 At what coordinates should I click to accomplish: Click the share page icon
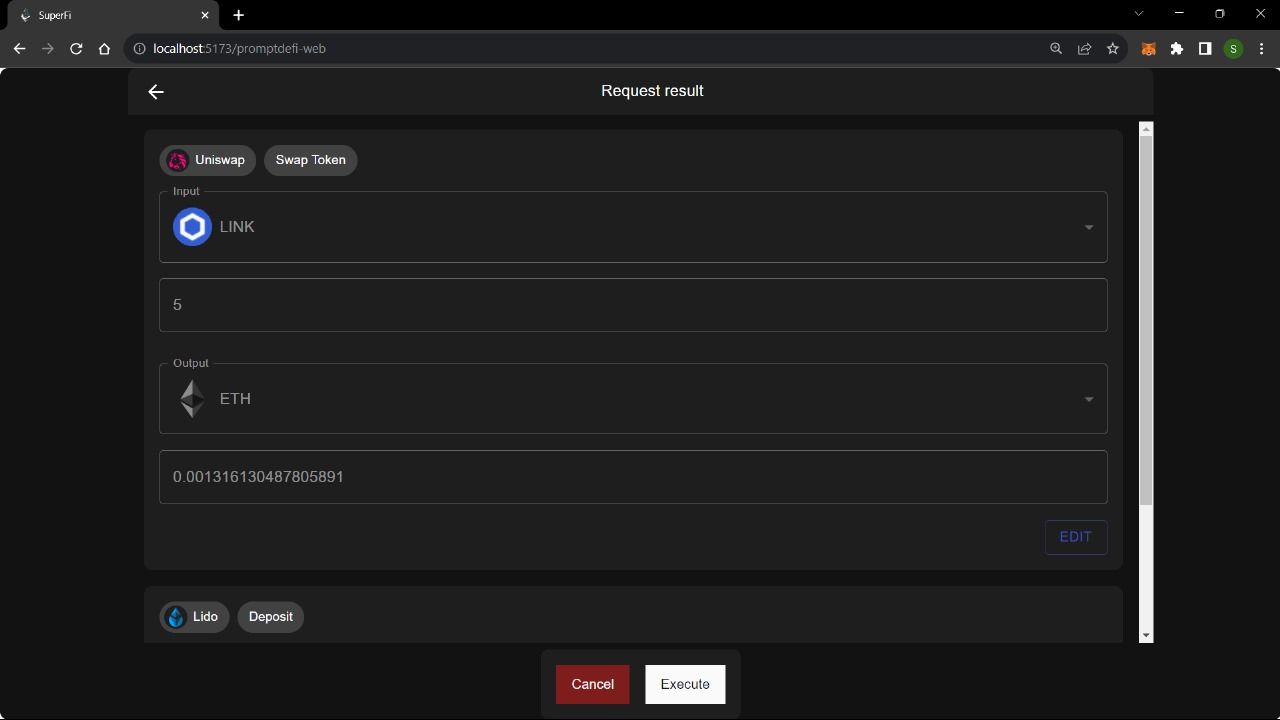[1084, 49]
